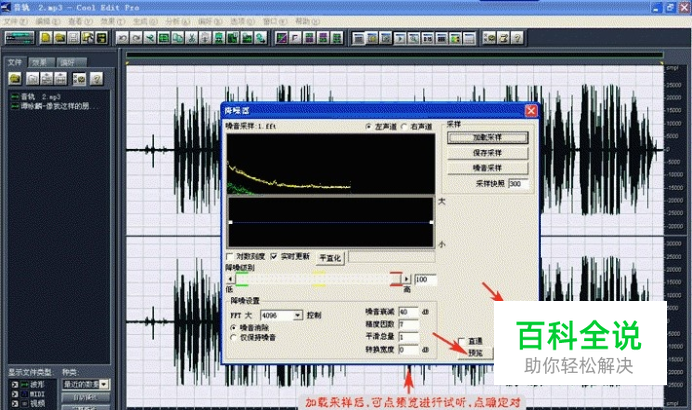
Task: Open the 编辑 Edit menu
Action: pyautogui.click(x=48, y=21)
